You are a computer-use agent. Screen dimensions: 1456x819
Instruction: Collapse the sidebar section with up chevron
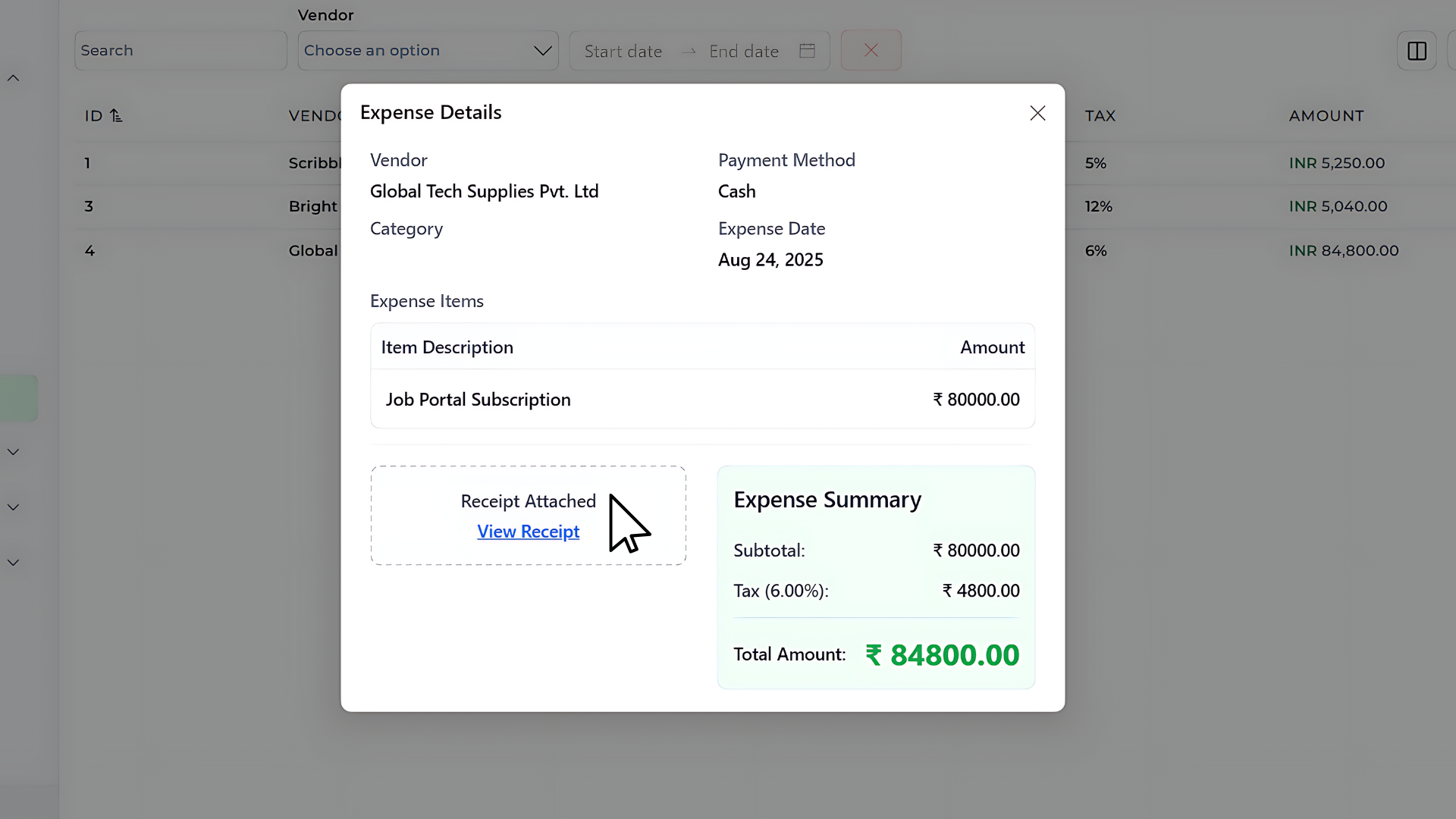click(13, 78)
